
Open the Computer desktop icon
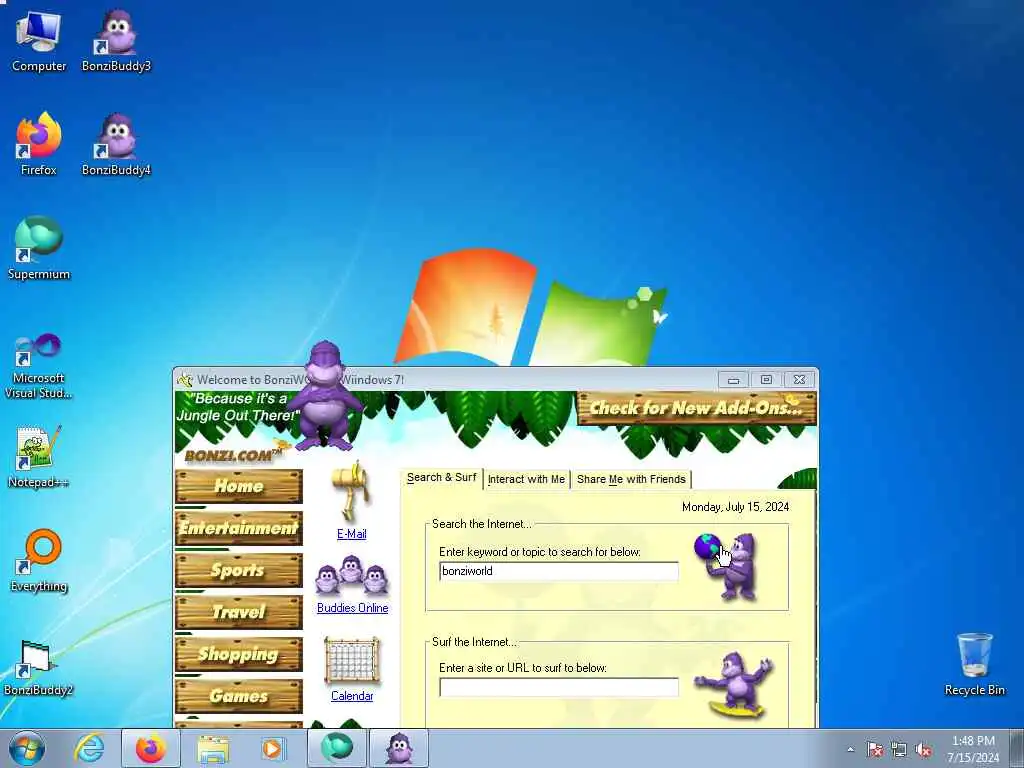(x=39, y=42)
